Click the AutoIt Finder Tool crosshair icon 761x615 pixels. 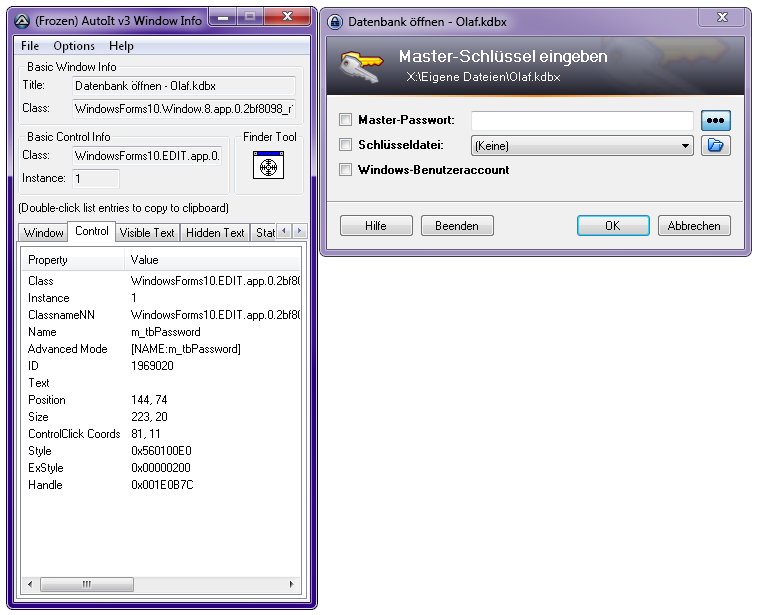(x=268, y=165)
